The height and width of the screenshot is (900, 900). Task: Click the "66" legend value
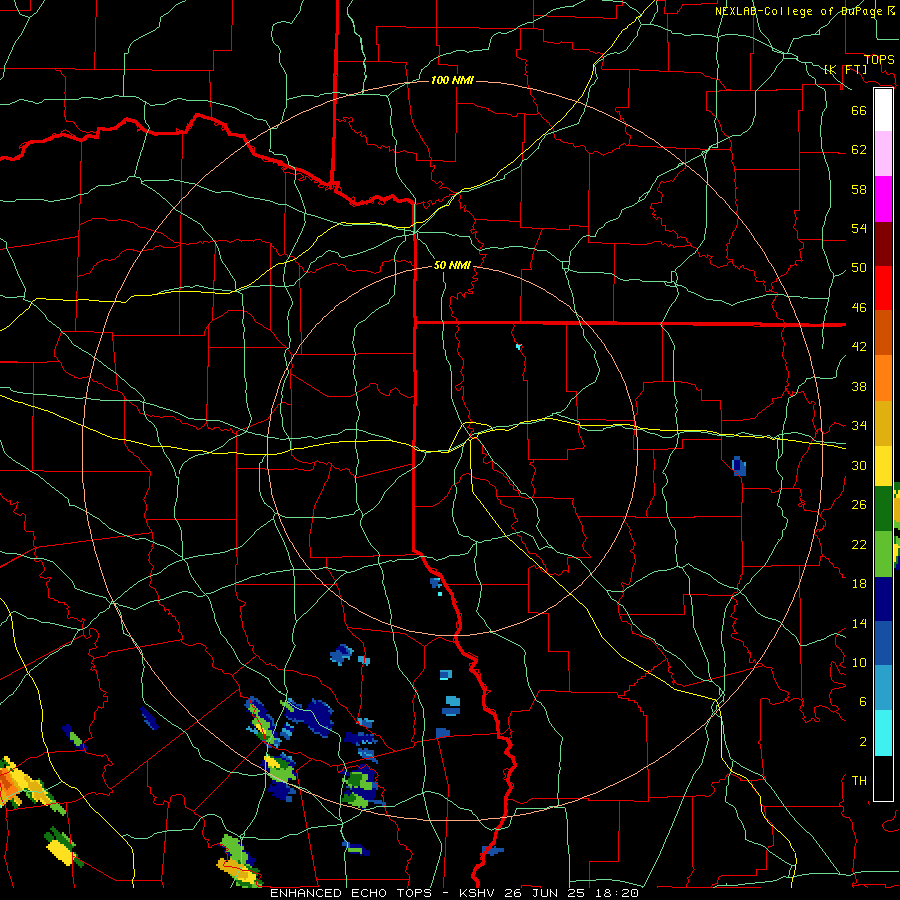(x=859, y=110)
